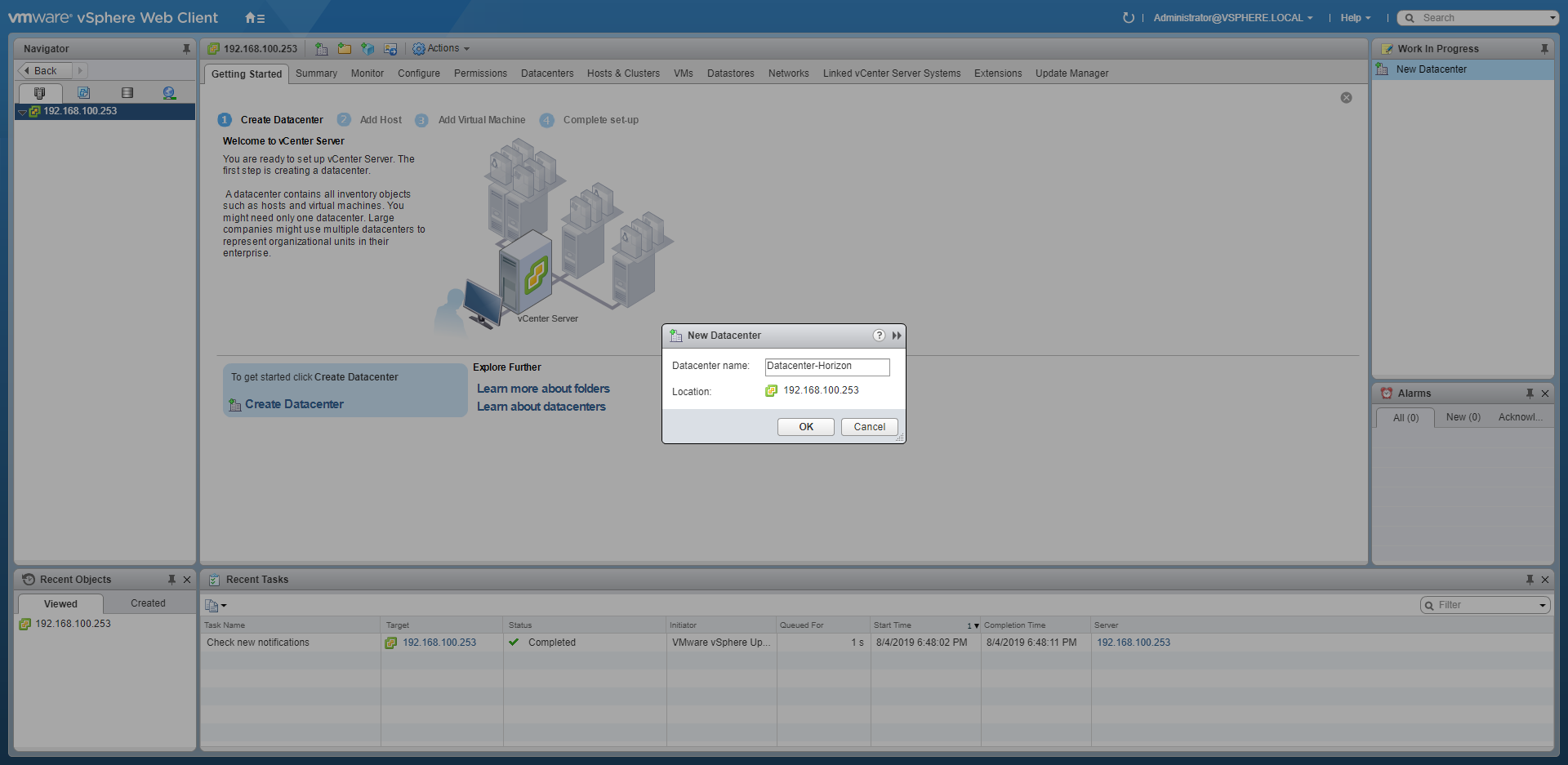Pin the Navigator panel
The width and height of the screenshot is (1568, 765).
click(x=186, y=49)
